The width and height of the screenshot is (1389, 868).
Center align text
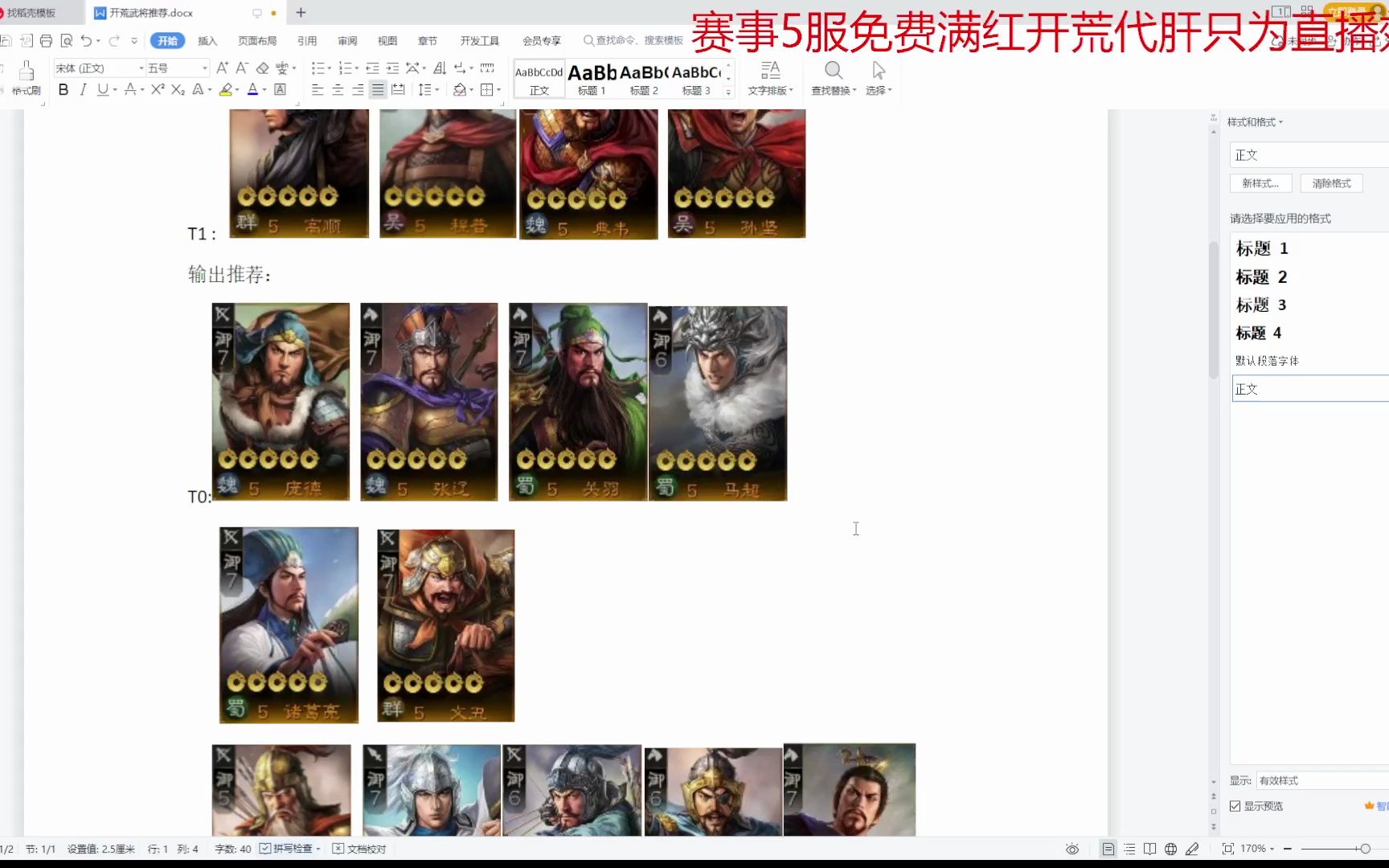(x=338, y=90)
